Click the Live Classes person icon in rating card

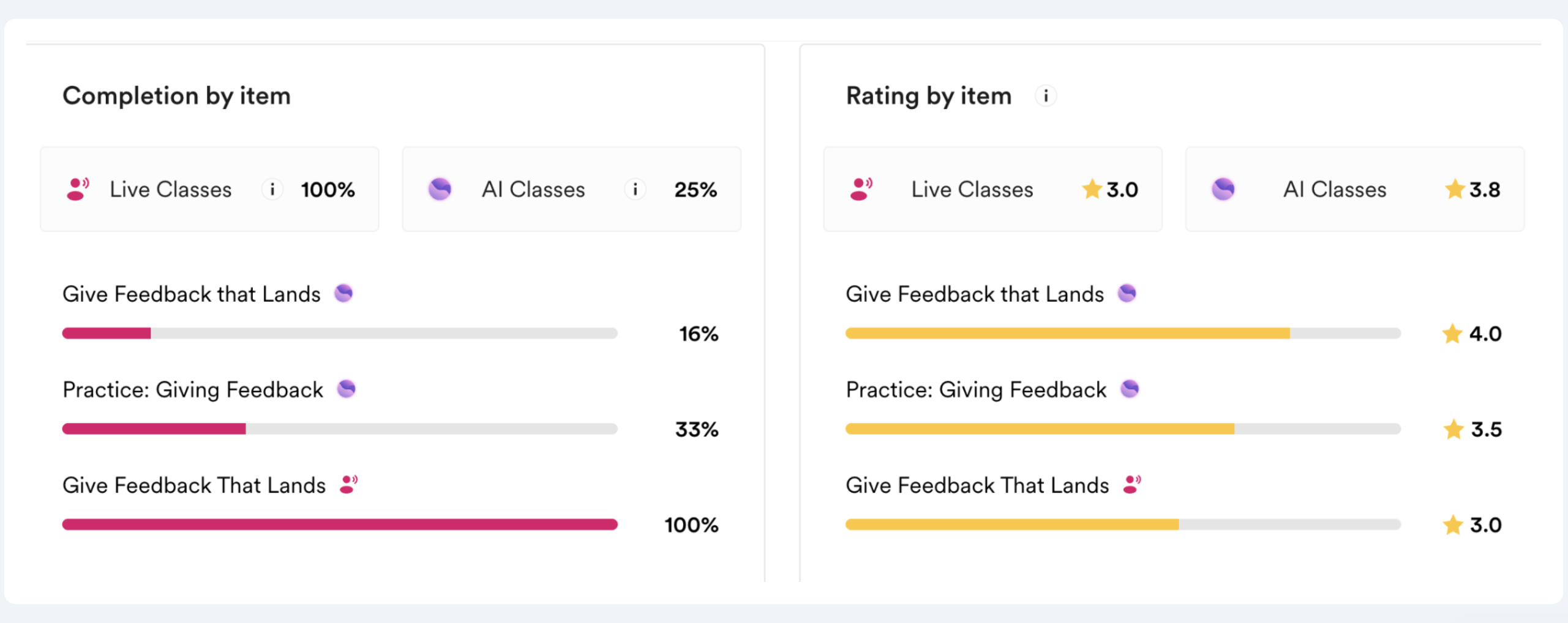(861, 189)
